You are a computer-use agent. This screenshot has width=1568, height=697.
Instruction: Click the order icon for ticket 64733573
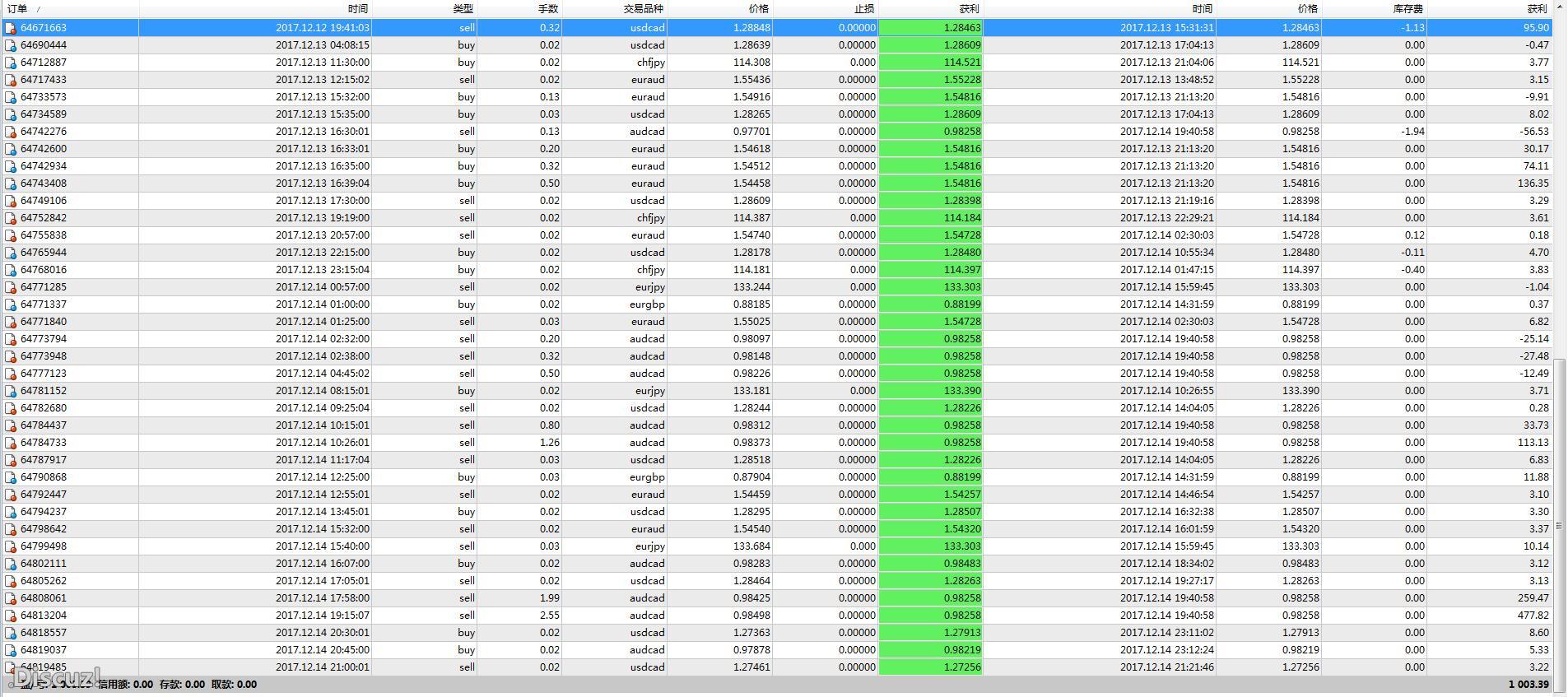pyautogui.click(x=11, y=97)
